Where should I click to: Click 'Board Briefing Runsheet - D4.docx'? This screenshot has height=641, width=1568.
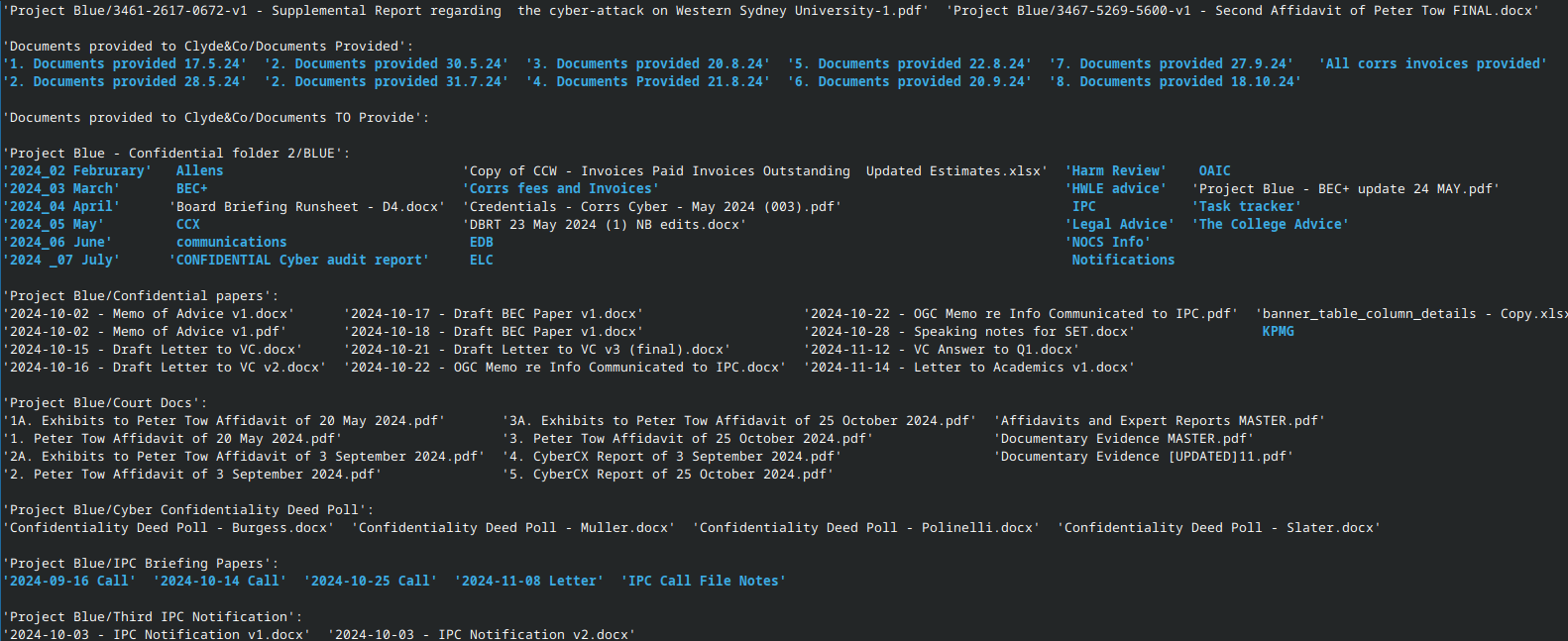[307, 206]
